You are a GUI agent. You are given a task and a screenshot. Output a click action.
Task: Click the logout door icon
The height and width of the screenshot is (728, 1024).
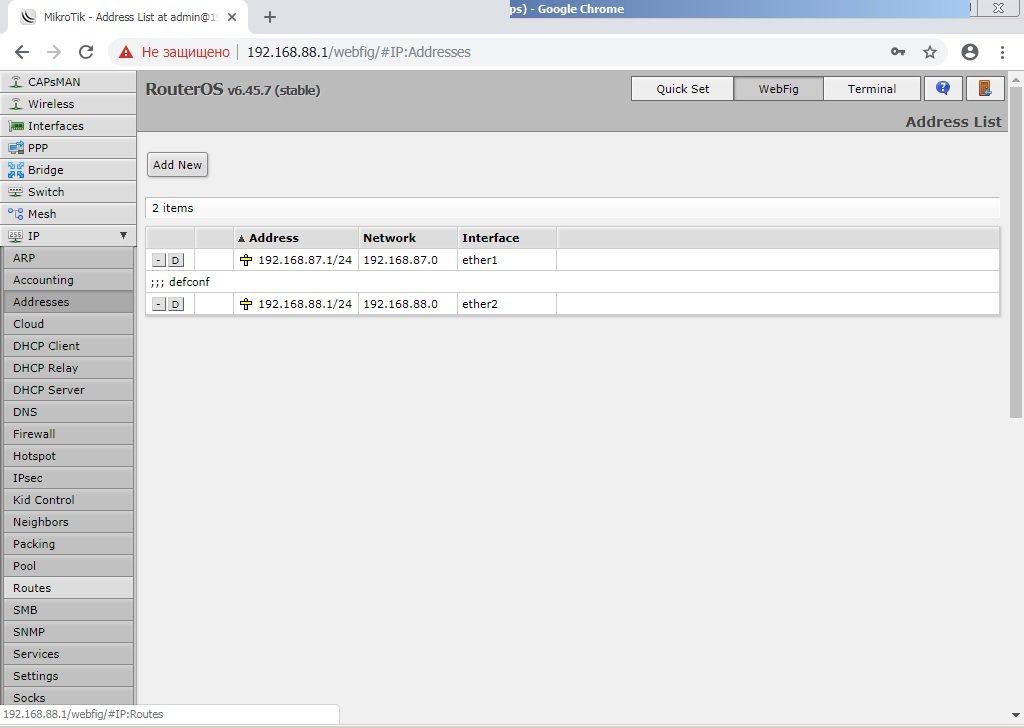tap(985, 88)
